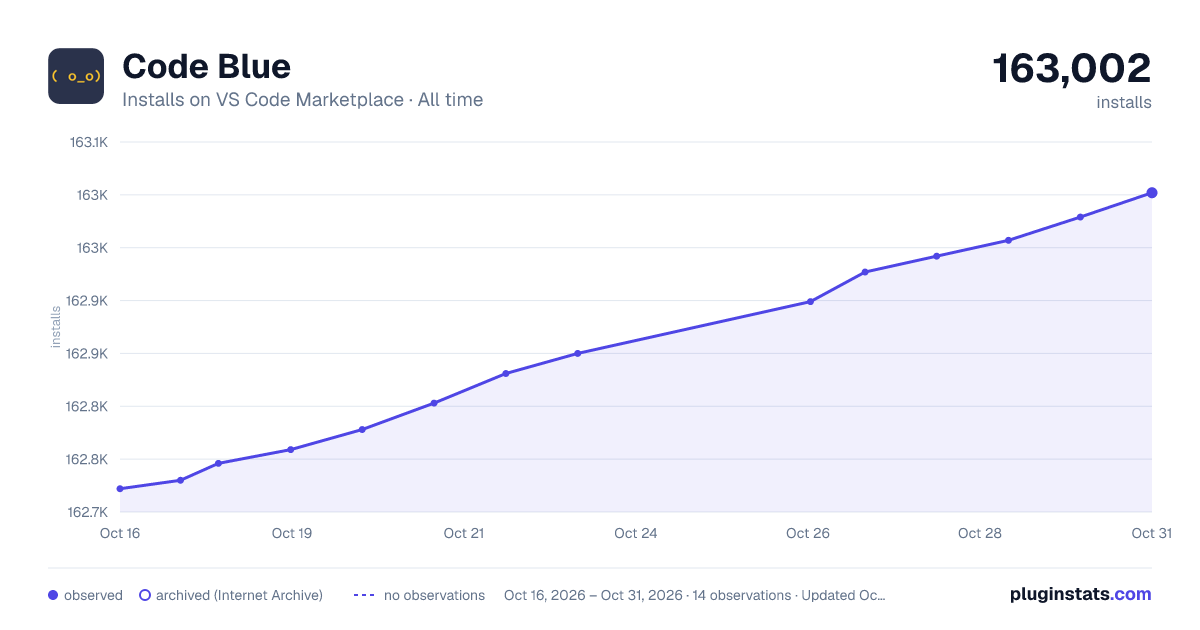This screenshot has width=1200, height=630.
Task: Click the Installs on VS Code Marketplace subtitle
Action: coord(303,100)
